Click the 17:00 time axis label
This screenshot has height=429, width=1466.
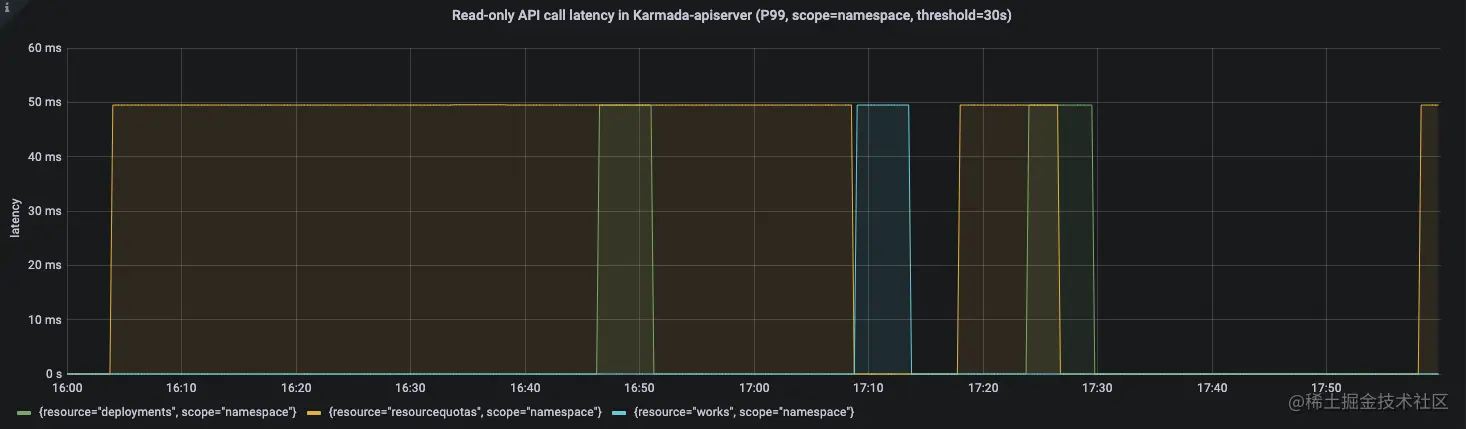click(x=754, y=388)
